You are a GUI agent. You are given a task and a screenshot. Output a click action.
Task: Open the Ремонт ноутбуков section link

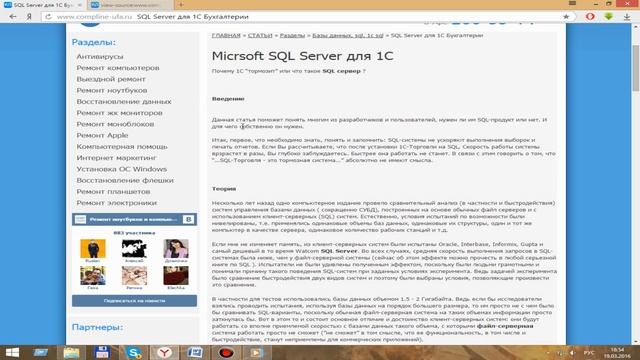coord(112,90)
